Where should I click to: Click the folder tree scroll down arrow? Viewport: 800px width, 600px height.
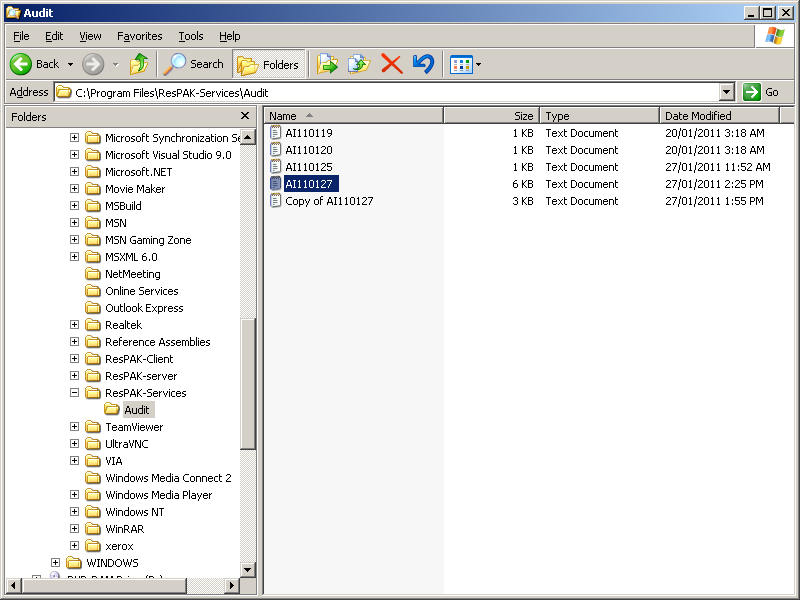pyautogui.click(x=247, y=569)
